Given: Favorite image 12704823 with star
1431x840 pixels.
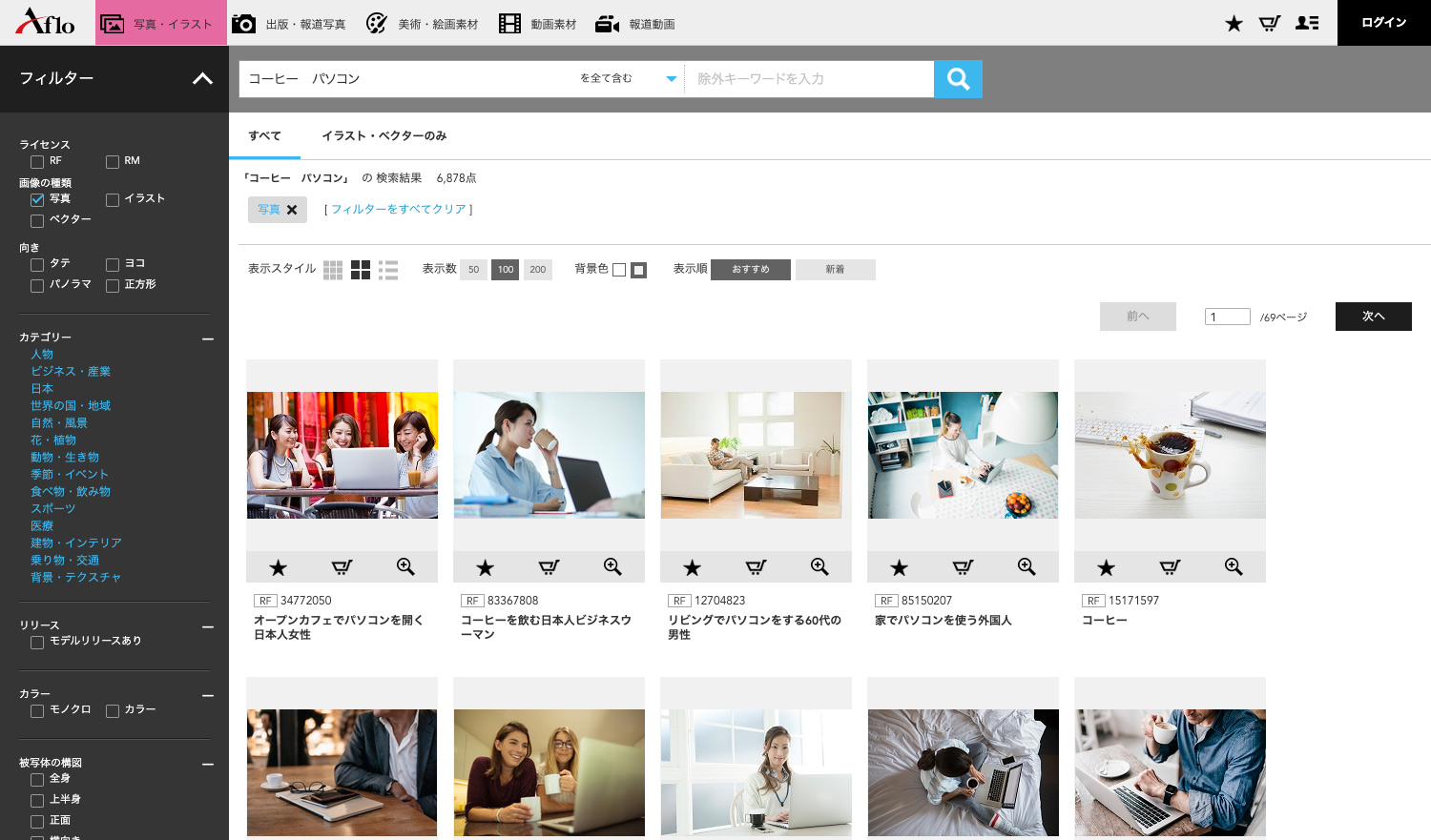Looking at the screenshot, I should 692,567.
